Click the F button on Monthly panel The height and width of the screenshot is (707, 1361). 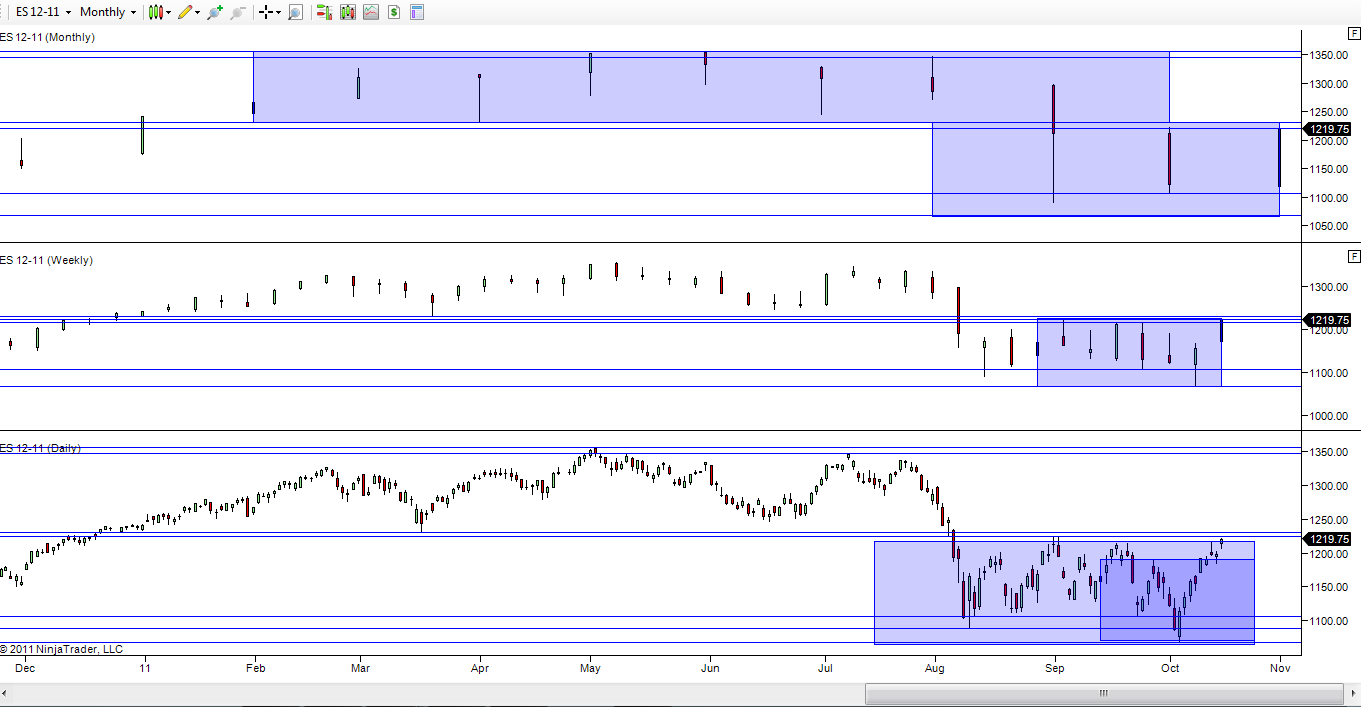click(x=1354, y=34)
